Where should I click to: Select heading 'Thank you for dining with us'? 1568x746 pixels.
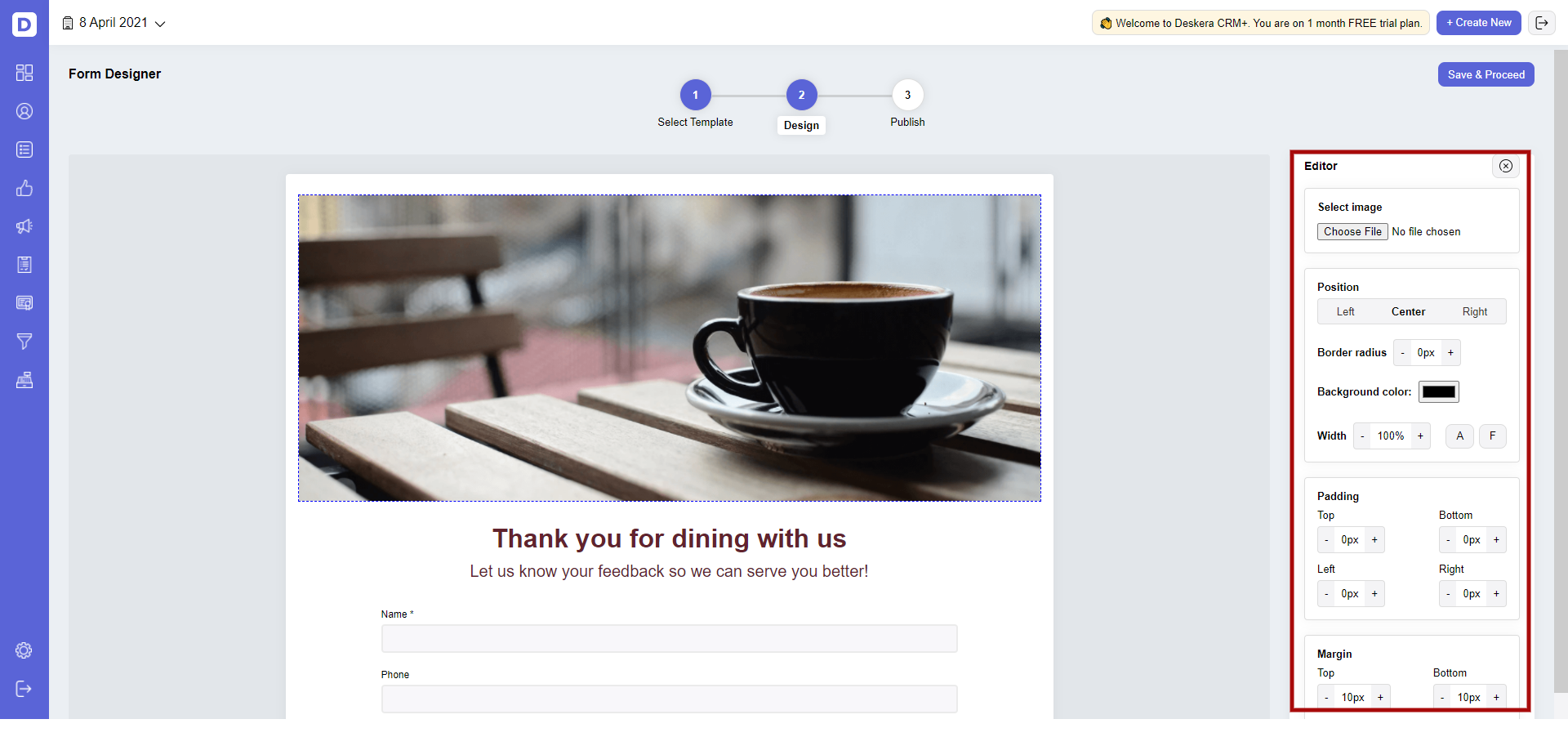pyautogui.click(x=670, y=539)
